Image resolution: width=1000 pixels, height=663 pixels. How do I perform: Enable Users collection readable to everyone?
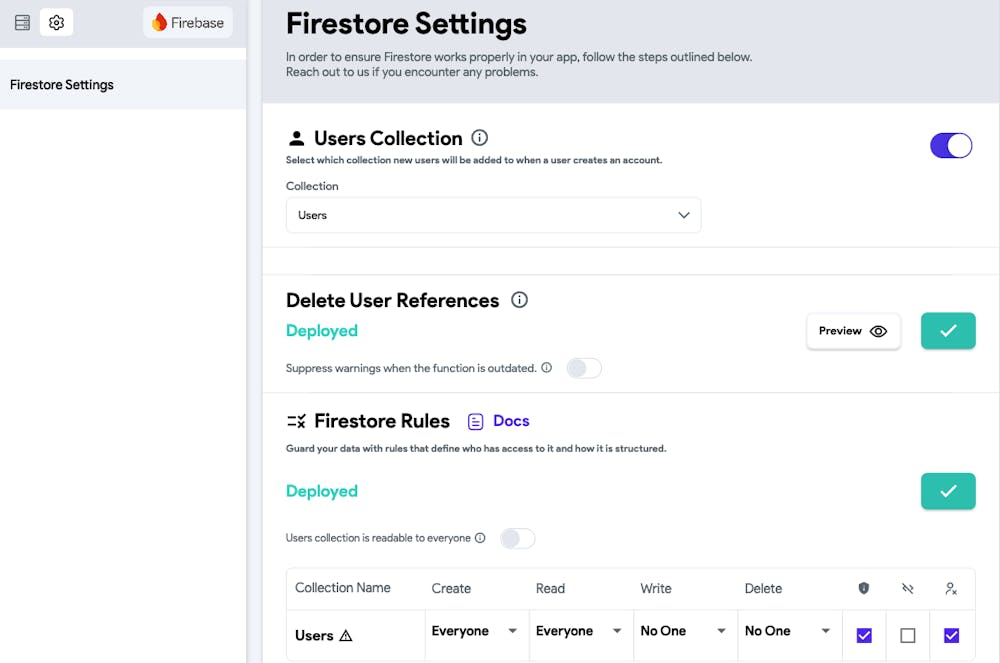518,538
